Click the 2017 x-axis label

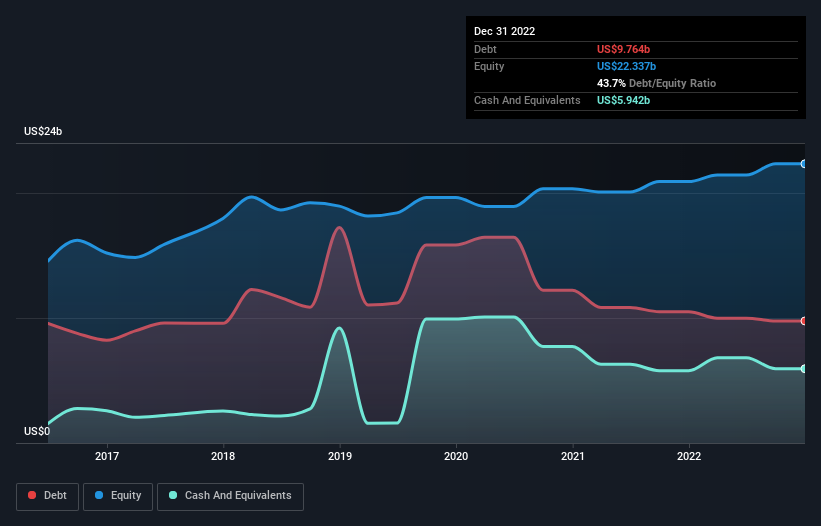tap(107, 456)
